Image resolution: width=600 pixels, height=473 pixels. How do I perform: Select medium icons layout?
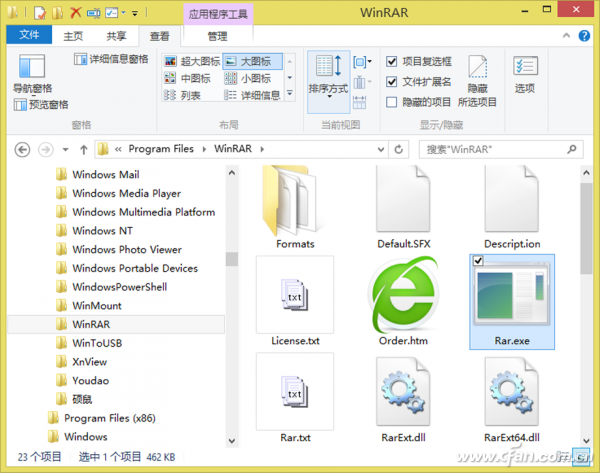(x=187, y=78)
